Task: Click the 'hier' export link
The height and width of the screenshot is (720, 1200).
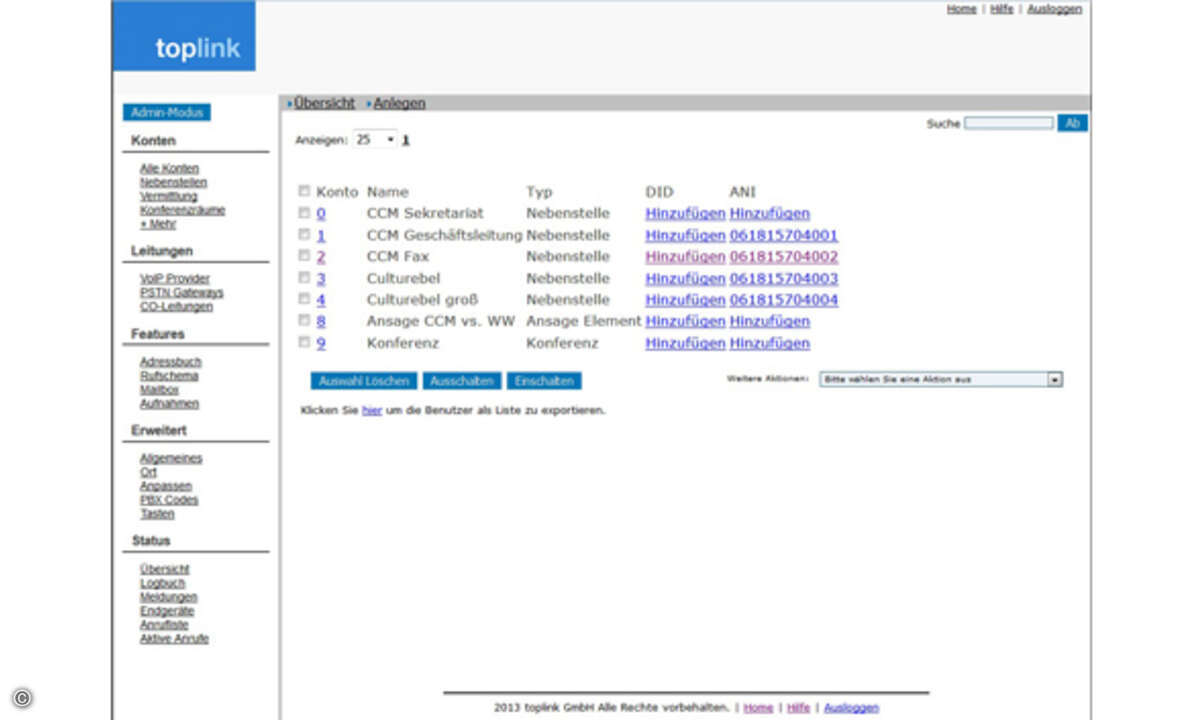Action: click(372, 410)
